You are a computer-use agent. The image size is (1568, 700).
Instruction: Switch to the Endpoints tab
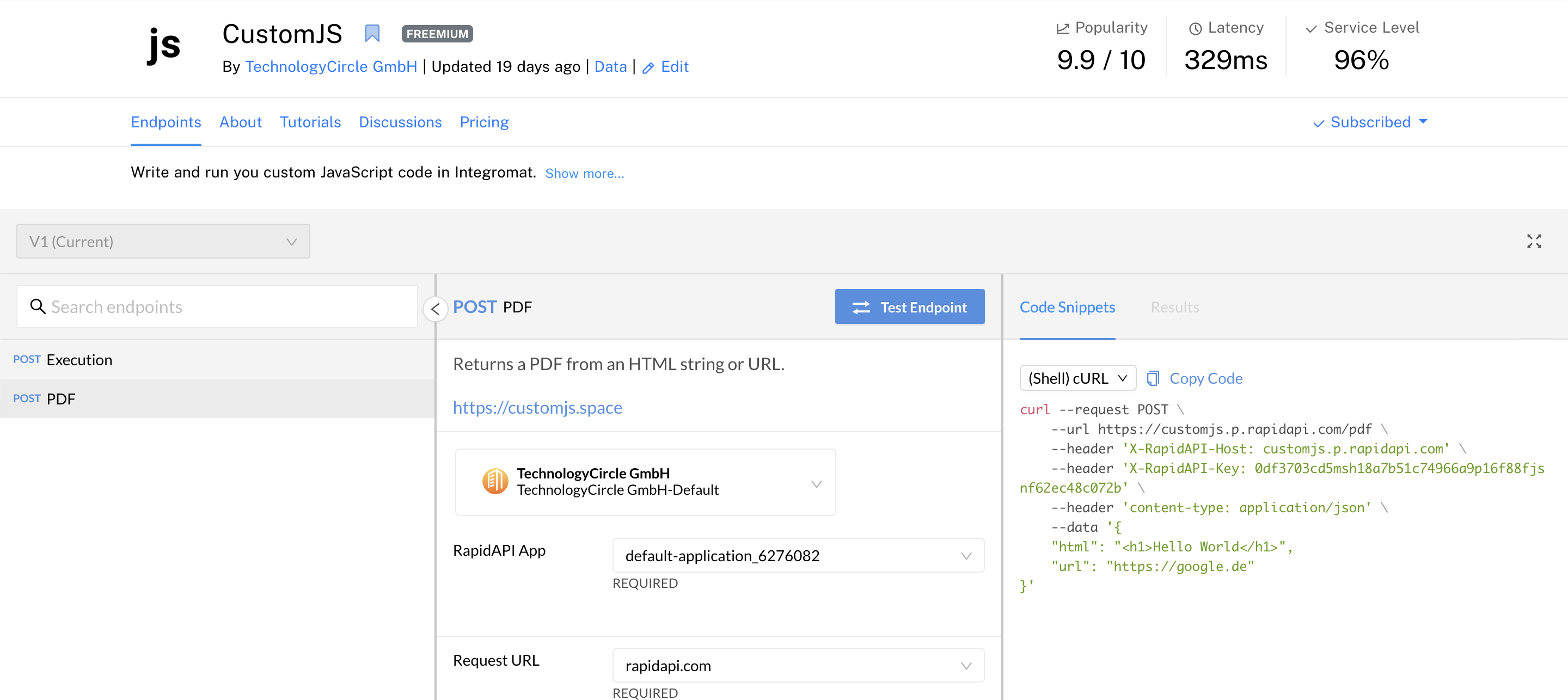click(166, 122)
